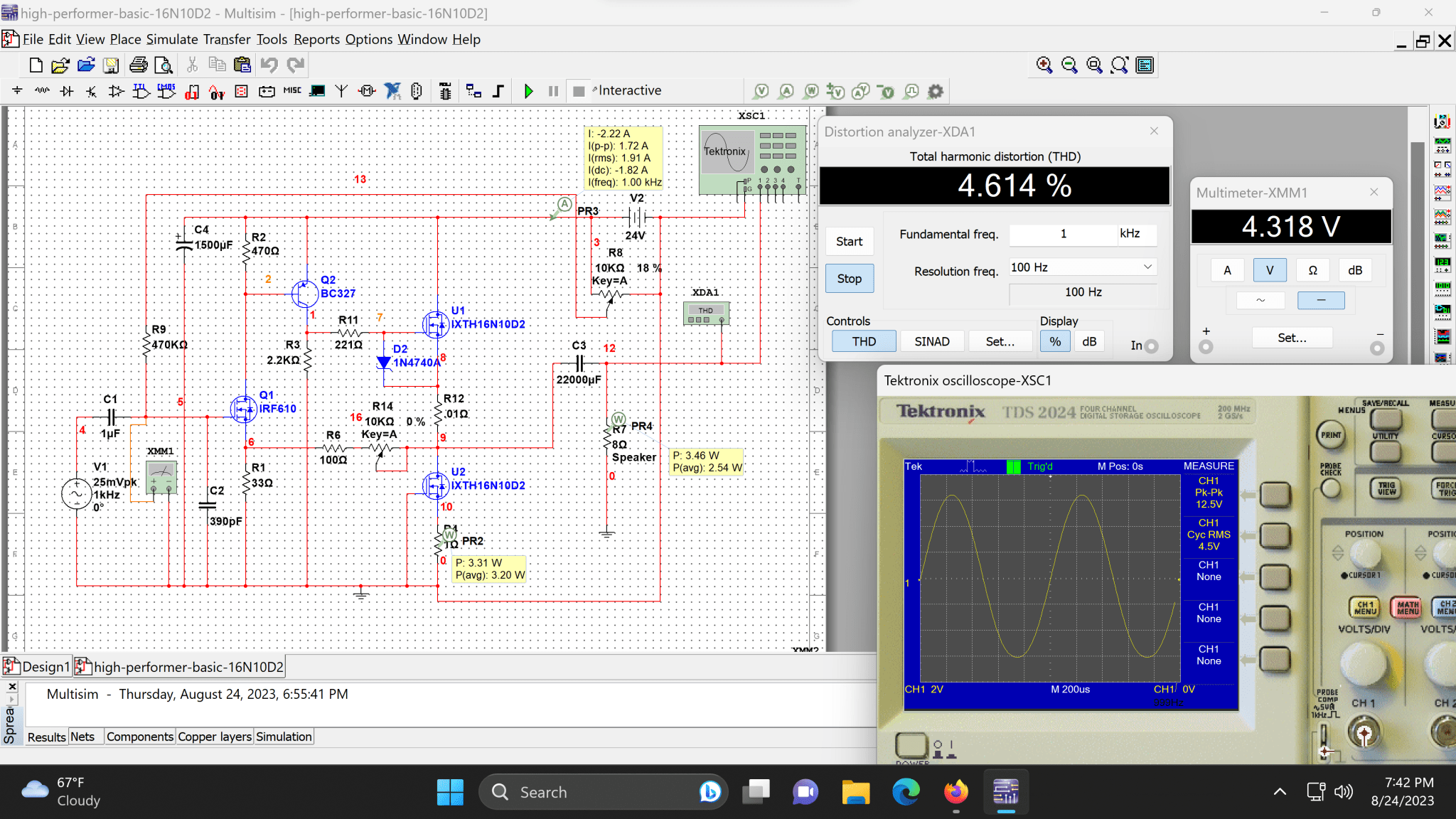Select THD mode in Distortion analyzer

[x=864, y=341]
